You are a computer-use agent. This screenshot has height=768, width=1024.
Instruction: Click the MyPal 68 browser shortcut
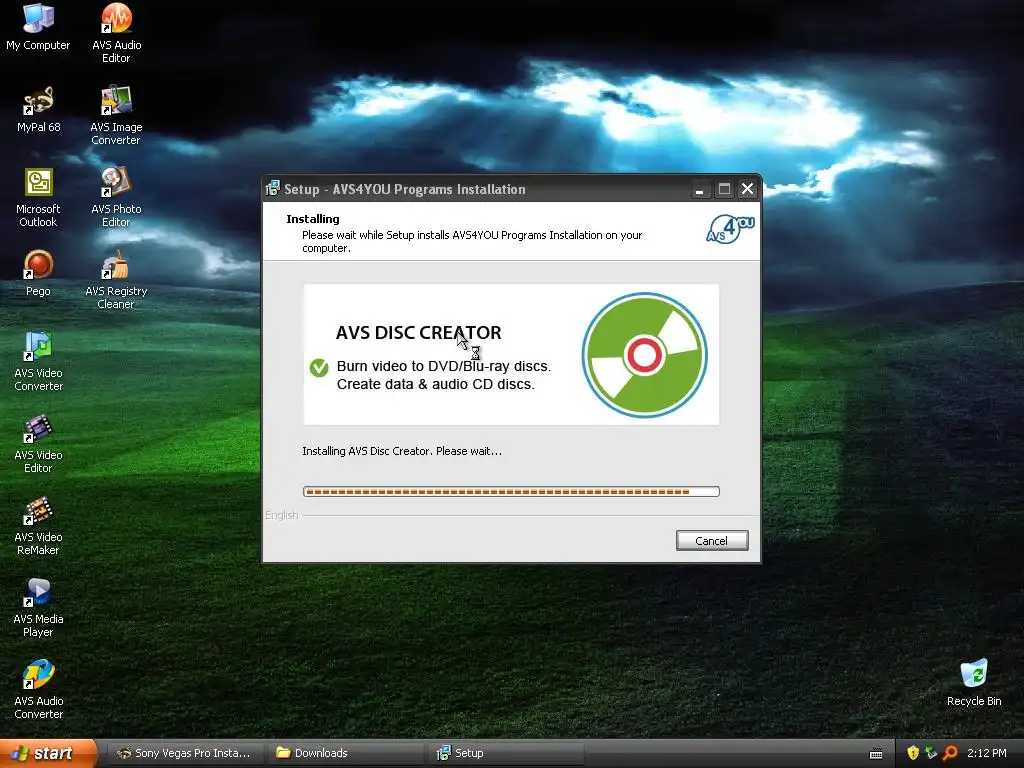coord(38,110)
